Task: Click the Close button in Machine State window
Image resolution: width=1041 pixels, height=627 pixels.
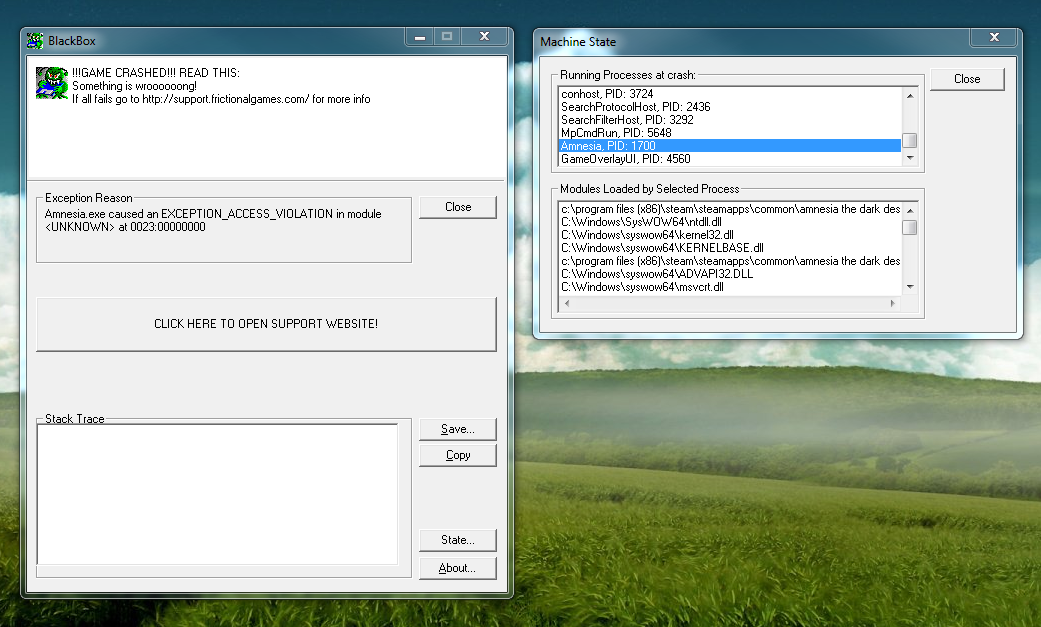Action: coord(967,79)
